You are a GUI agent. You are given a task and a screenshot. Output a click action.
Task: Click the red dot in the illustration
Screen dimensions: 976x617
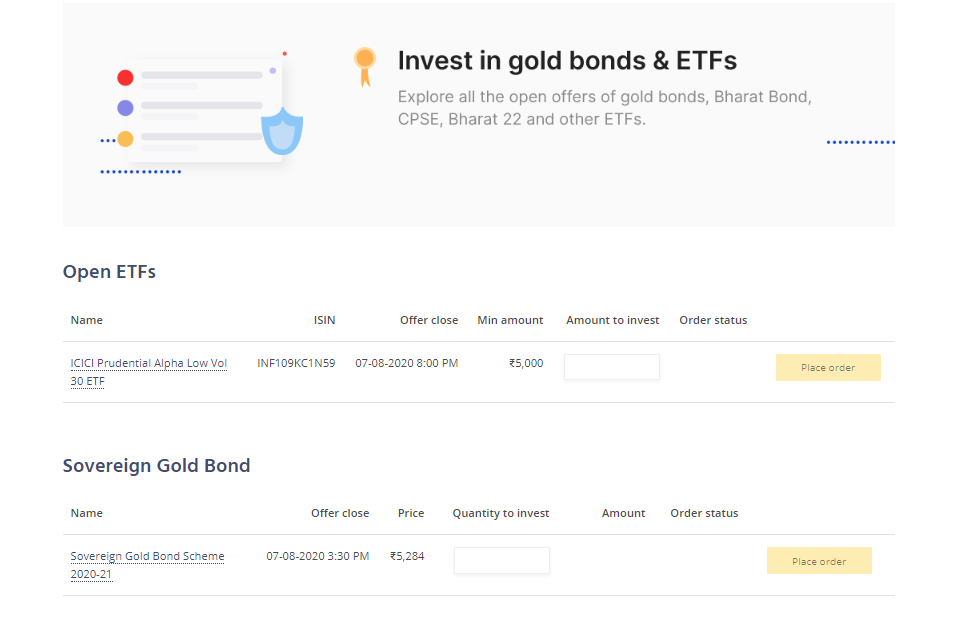pyautogui.click(x=125, y=78)
